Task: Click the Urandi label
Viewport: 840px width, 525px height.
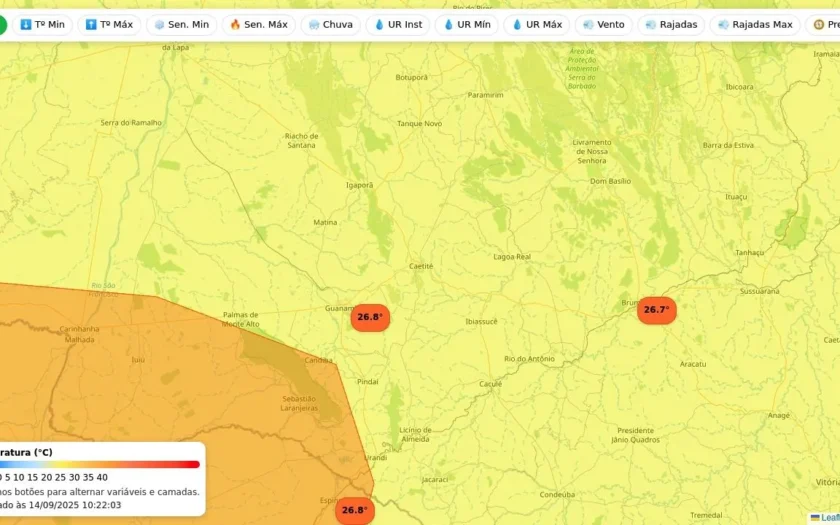Action: [376, 458]
